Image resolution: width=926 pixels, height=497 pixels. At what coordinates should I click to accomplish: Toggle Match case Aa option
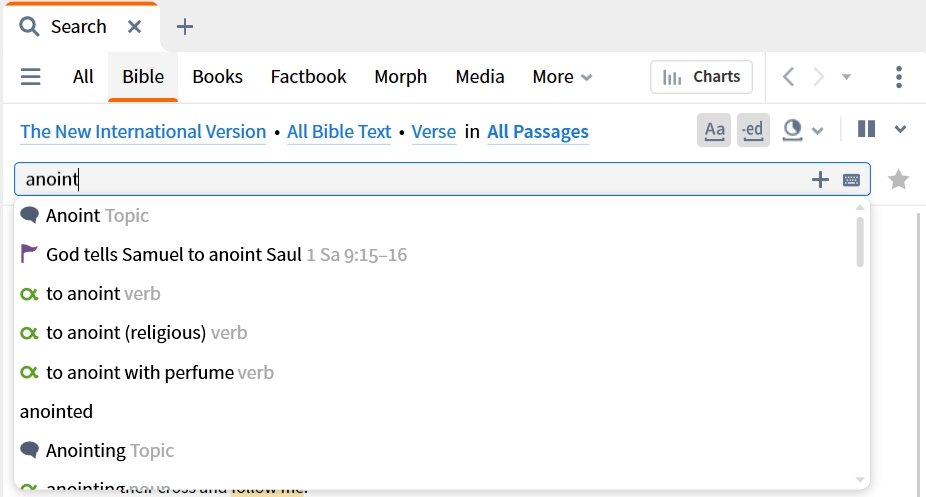pos(714,130)
